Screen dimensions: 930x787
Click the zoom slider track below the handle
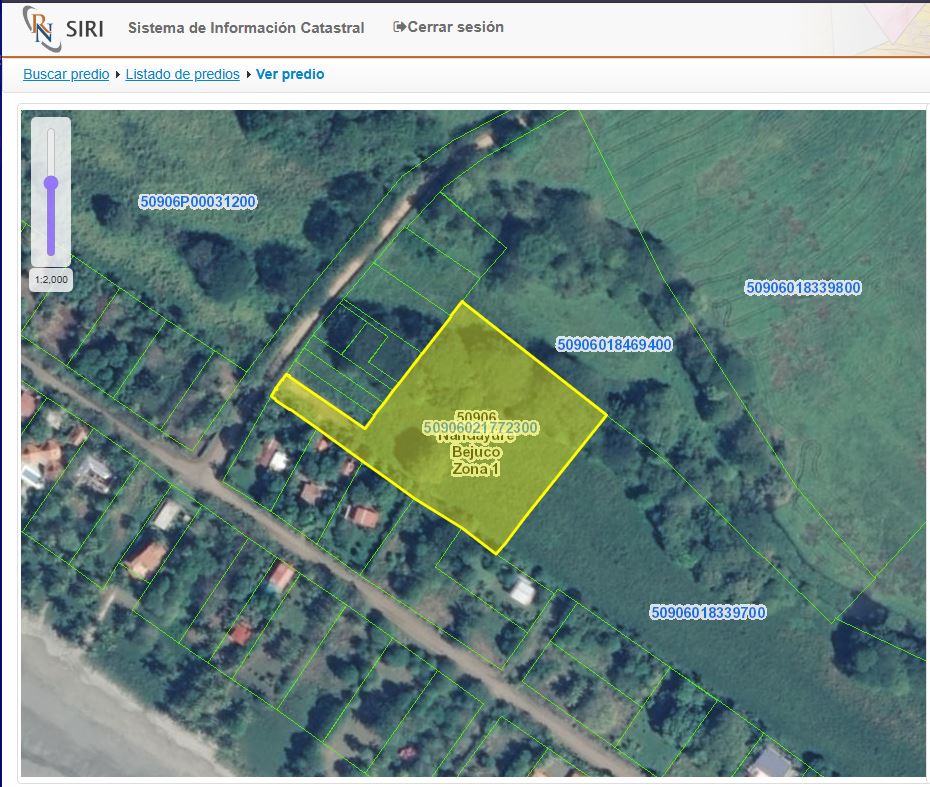pyautogui.click(x=51, y=230)
